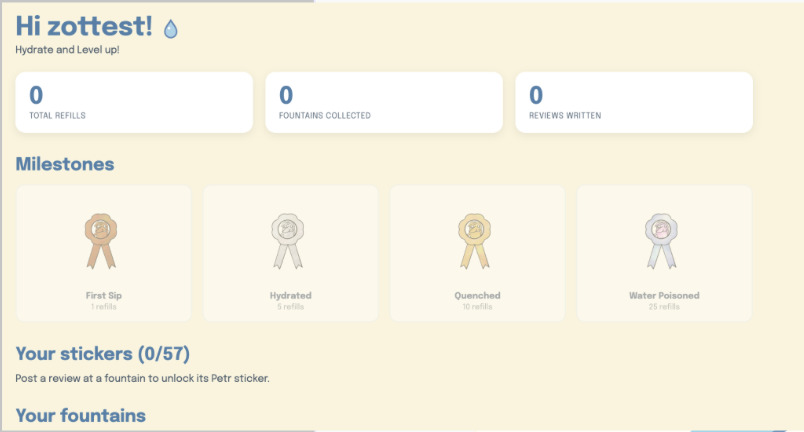Select the Water Poisoned ribbon badge

pyautogui.click(x=661, y=241)
